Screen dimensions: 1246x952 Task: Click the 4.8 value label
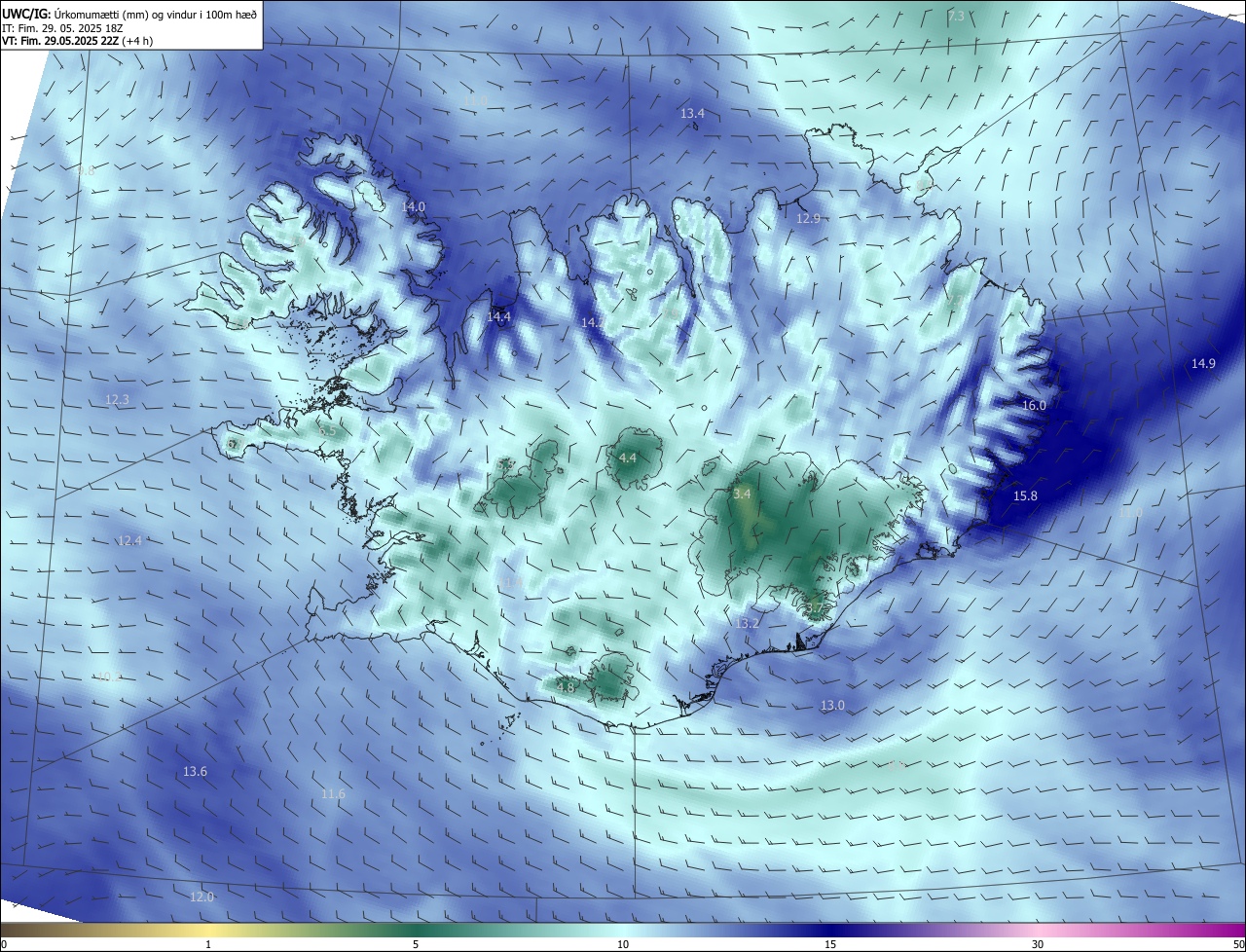pos(566,686)
